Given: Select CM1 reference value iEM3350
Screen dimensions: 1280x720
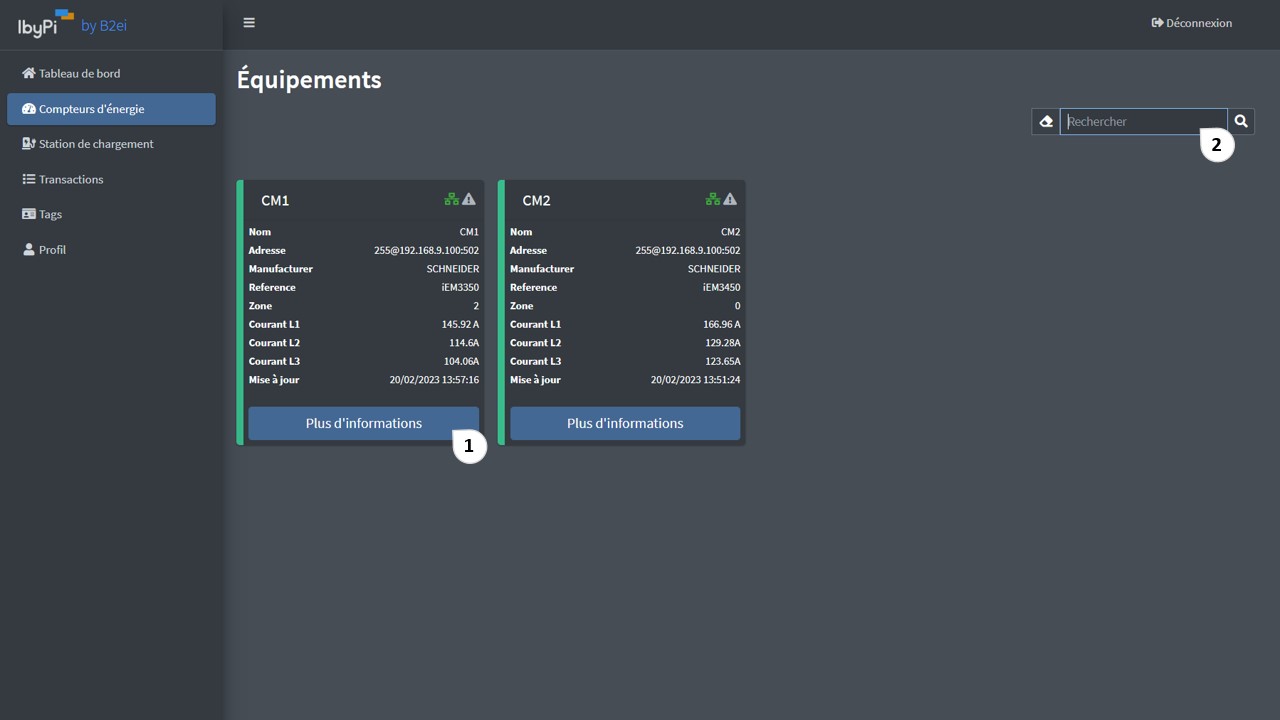Looking at the screenshot, I should click(x=460, y=287).
